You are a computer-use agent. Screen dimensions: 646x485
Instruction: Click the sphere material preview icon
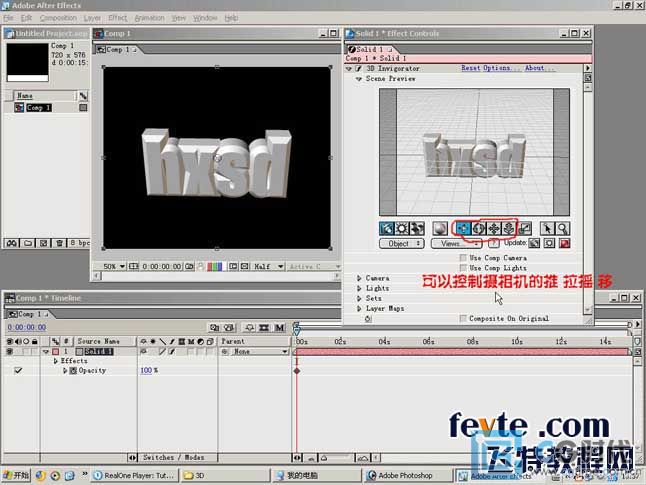440,228
